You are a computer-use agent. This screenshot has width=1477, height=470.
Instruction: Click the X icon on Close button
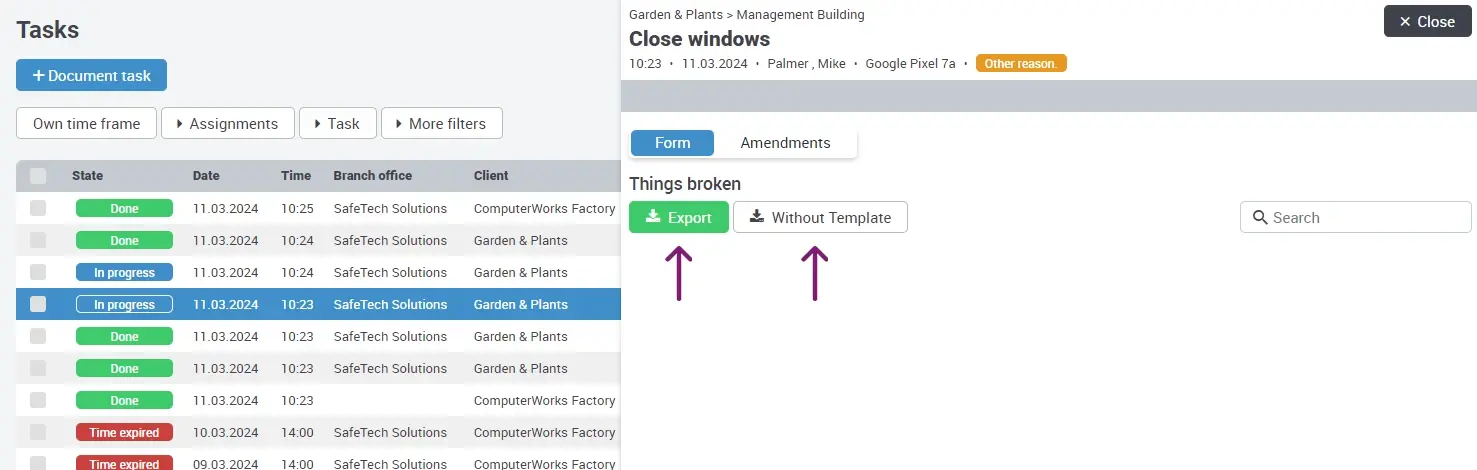pos(1405,22)
